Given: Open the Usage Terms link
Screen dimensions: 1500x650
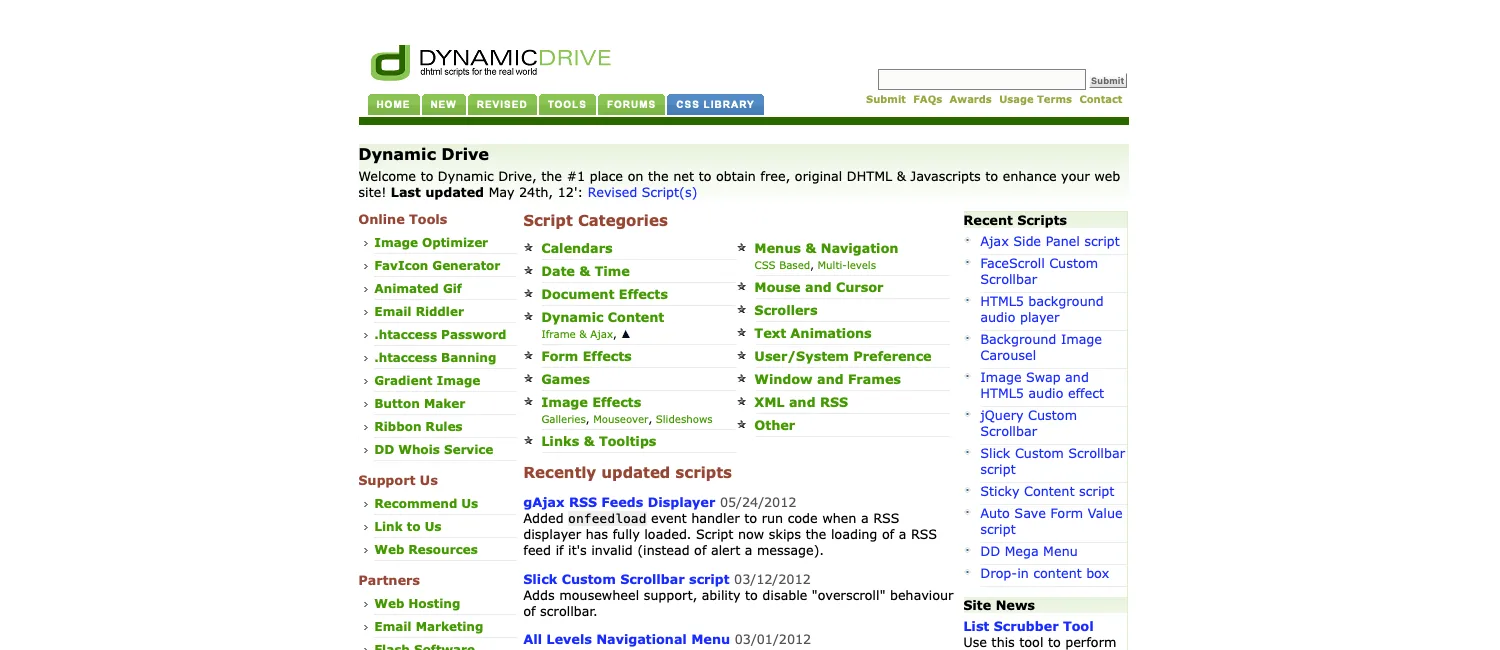Looking at the screenshot, I should [1035, 100].
